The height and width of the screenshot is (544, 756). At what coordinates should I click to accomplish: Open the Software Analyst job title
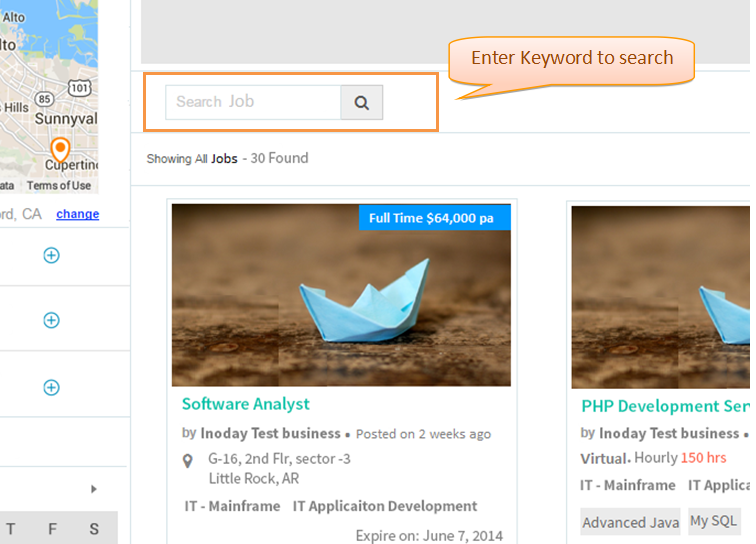tap(245, 404)
